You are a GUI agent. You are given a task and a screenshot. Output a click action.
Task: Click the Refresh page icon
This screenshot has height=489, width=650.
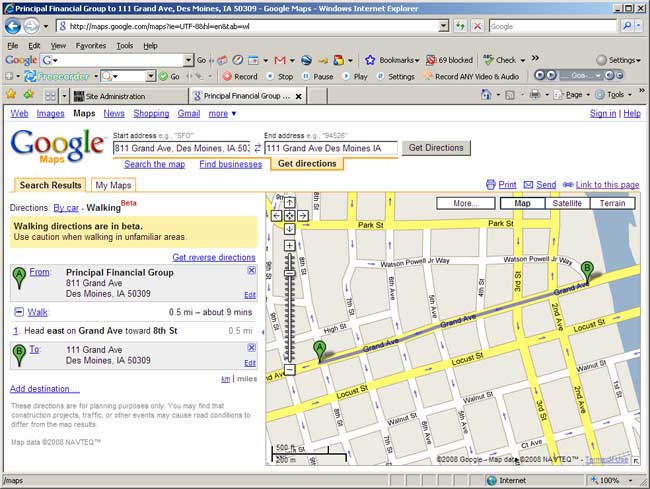(460, 26)
